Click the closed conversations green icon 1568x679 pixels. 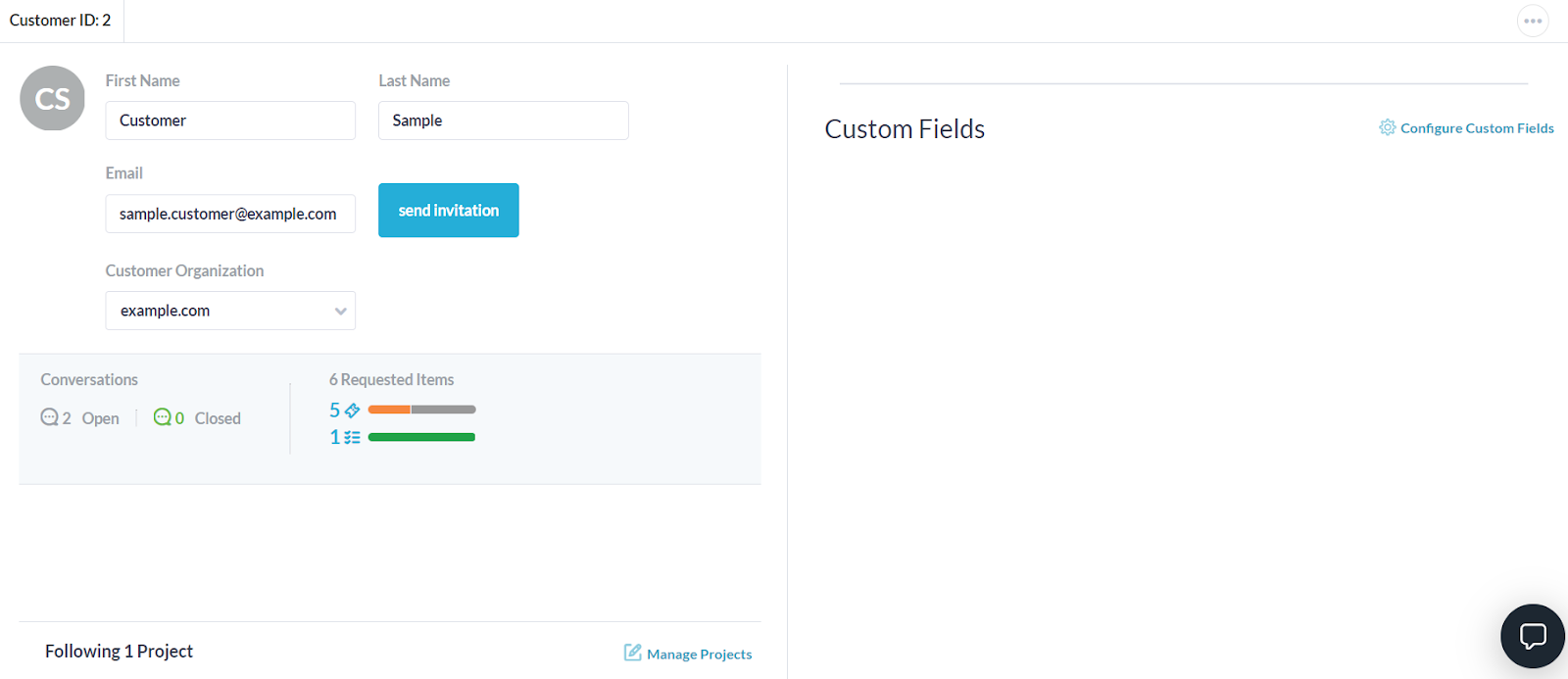tap(163, 417)
